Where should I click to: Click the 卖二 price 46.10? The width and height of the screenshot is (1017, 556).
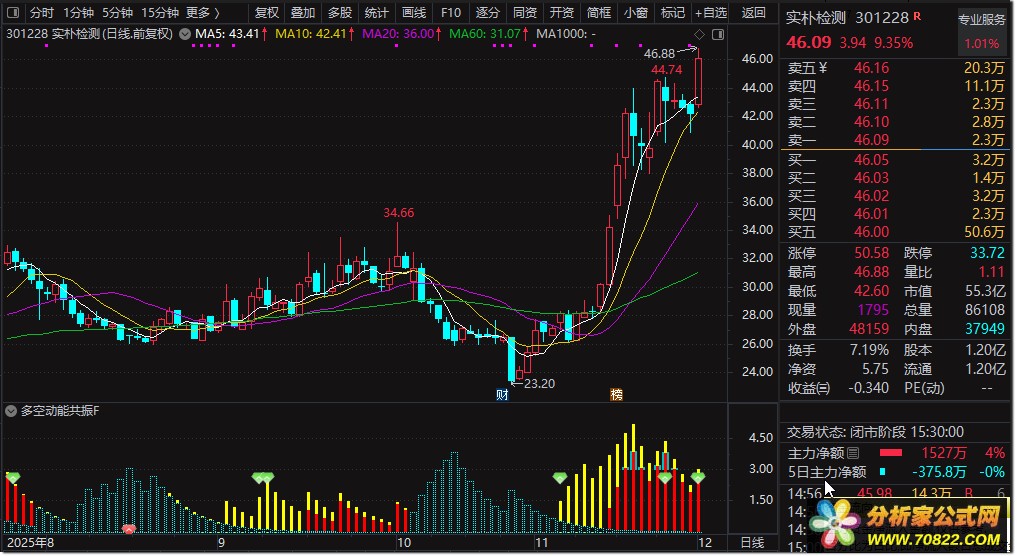pyautogui.click(x=871, y=122)
